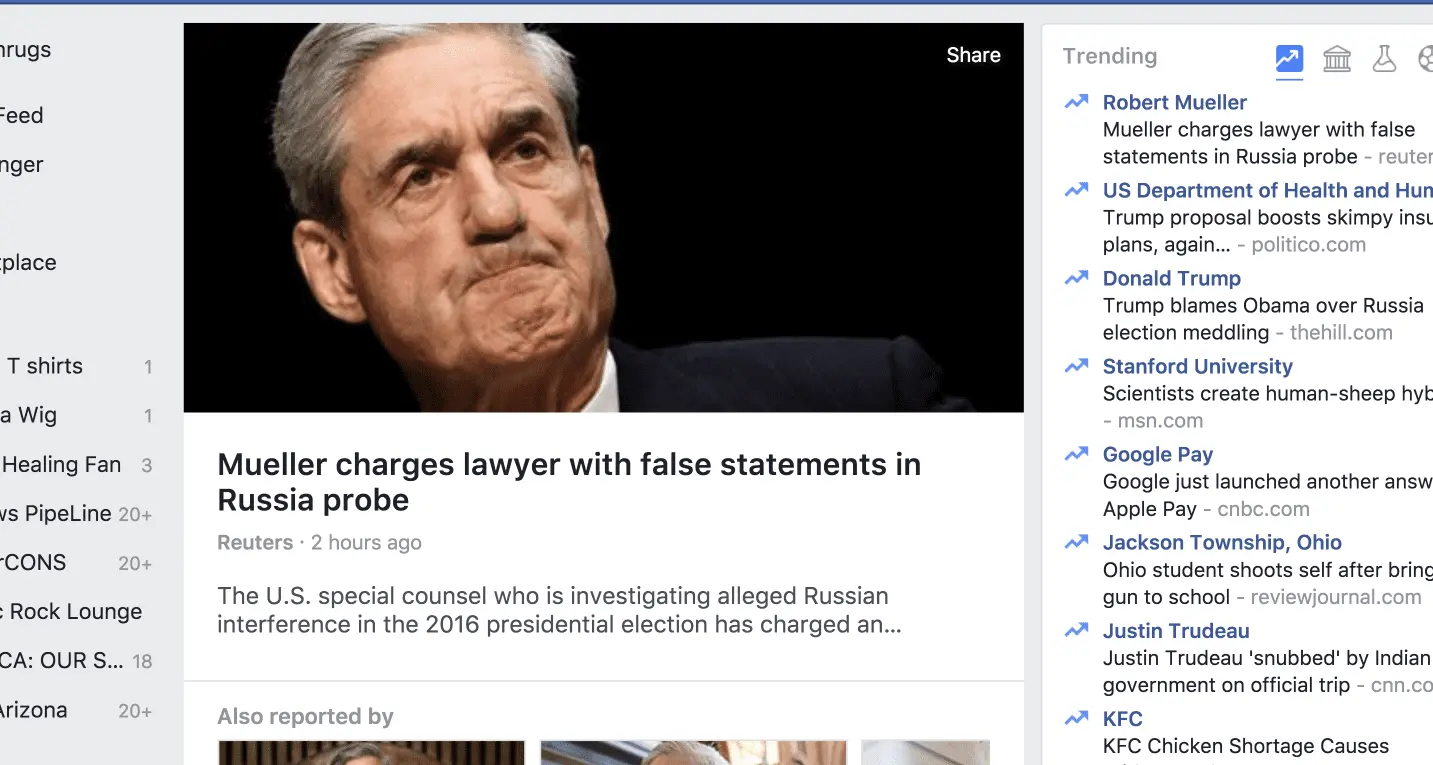The image size is (1433, 765).
Task: Open the first Also reported by thumbnail
Action: [371, 752]
